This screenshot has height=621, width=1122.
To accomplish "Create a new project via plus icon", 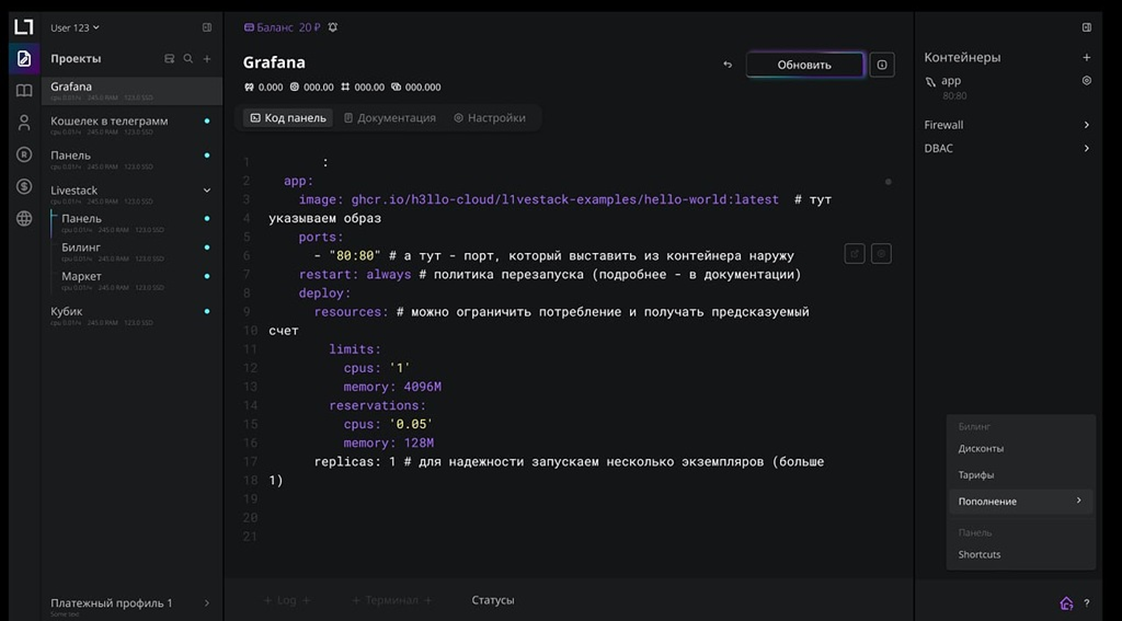I will click(x=207, y=58).
